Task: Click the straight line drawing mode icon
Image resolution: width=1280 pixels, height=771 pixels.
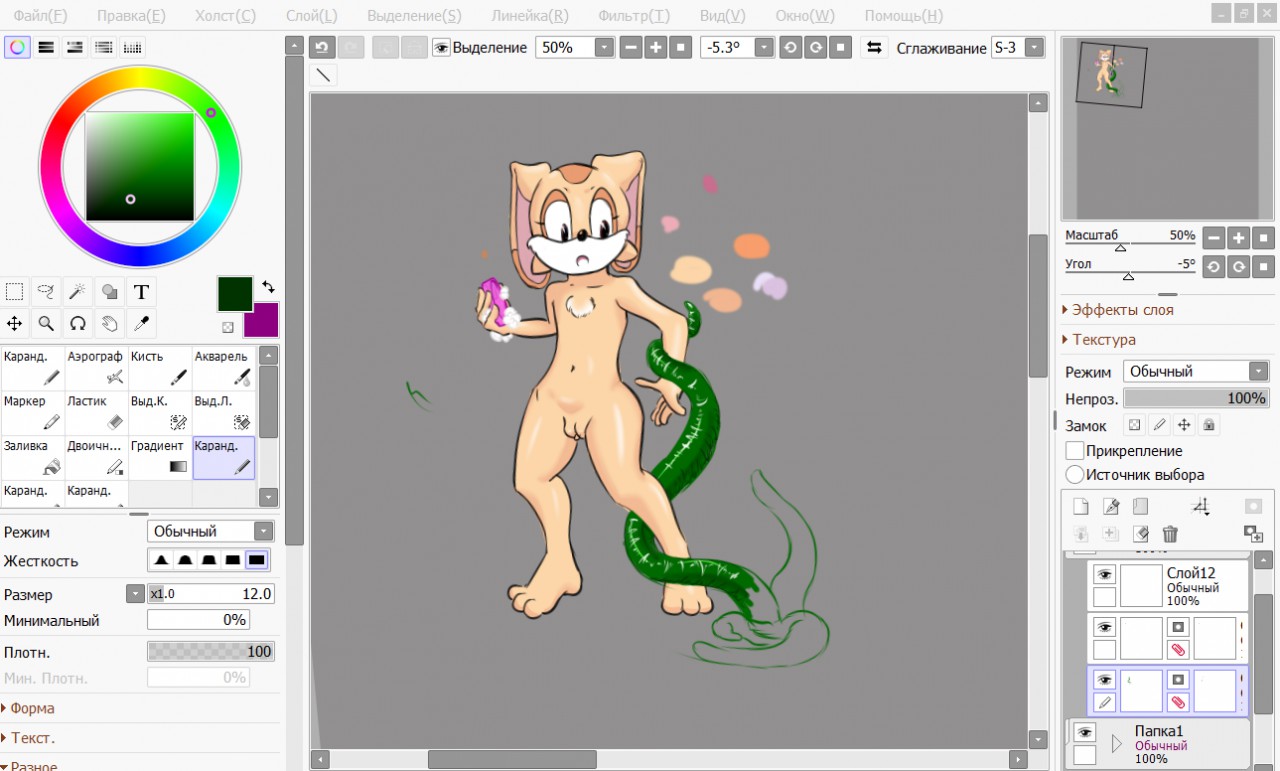Action: pyautogui.click(x=323, y=75)
